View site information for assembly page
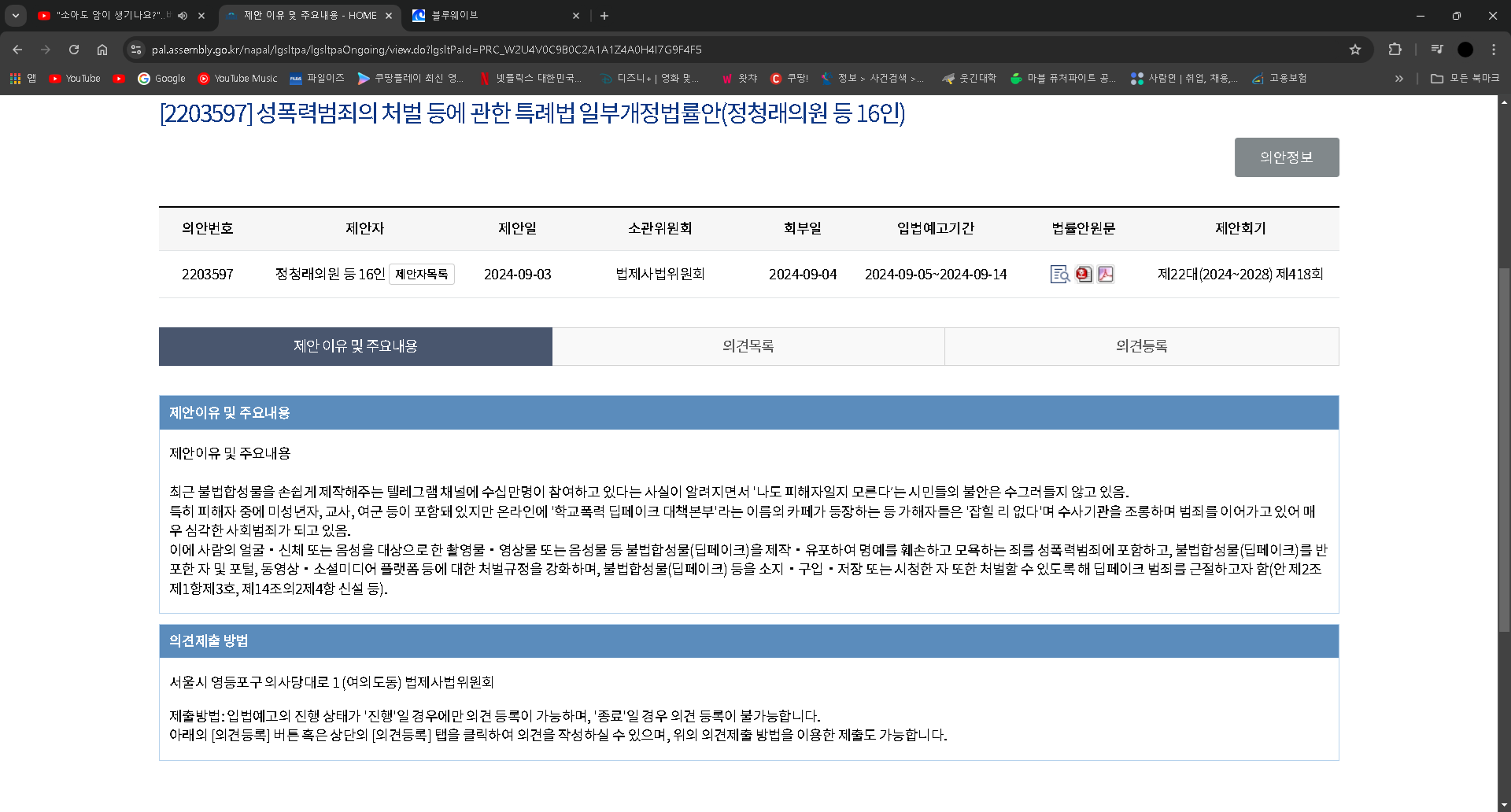This screenshot has width=1511, height=812. [136, 50]
